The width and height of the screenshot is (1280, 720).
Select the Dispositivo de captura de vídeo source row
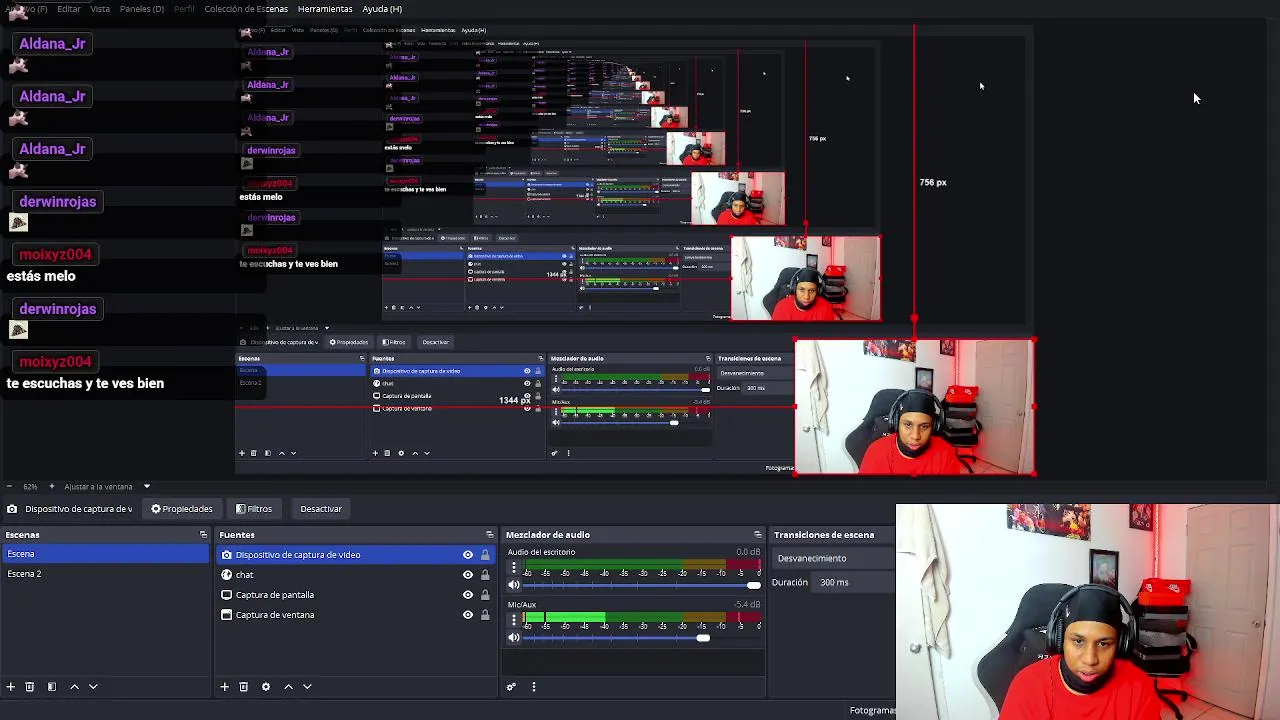pos(356,555)
